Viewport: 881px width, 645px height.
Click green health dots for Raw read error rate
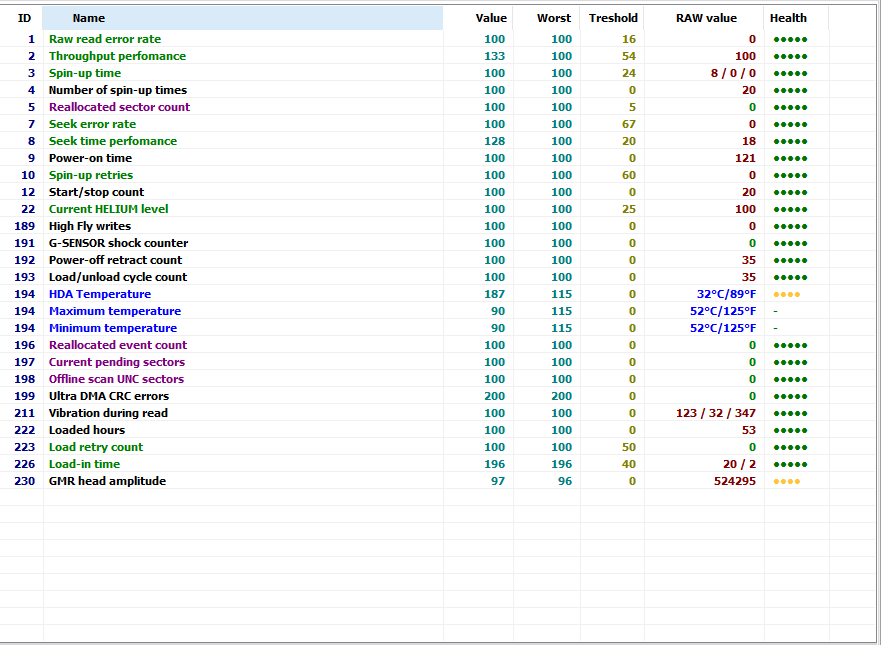tap(791, 40)
